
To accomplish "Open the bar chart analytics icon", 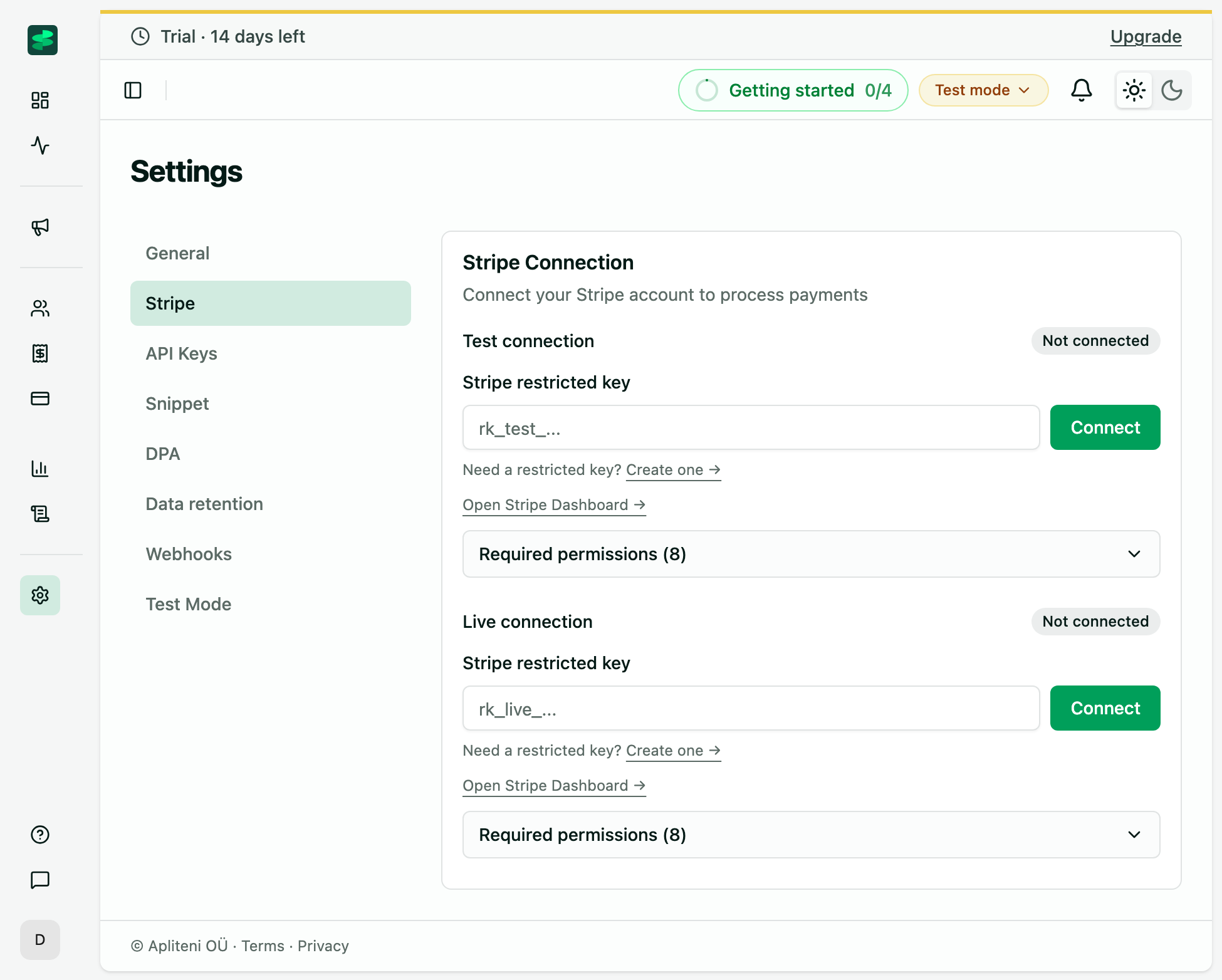I will pos(40,469).
